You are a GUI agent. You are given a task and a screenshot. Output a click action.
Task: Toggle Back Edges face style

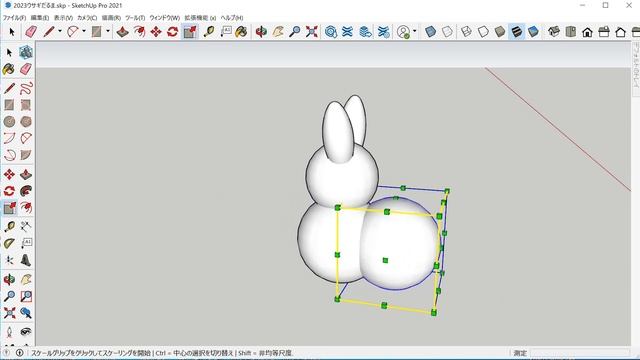[447, 32]
